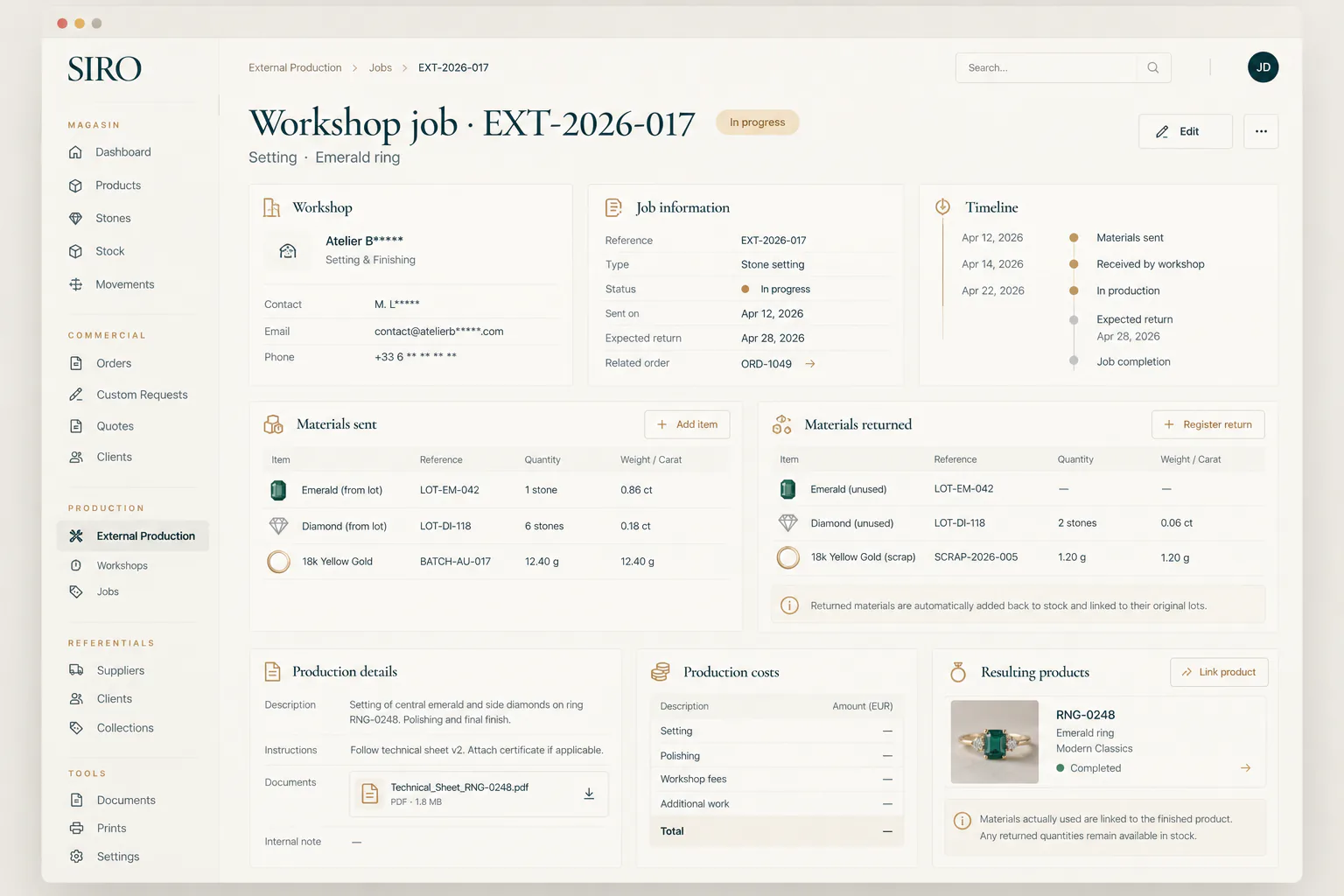Viewport: 1344px width, 896px height.
Task: Click the Link product button
Action: [1219, 672]
